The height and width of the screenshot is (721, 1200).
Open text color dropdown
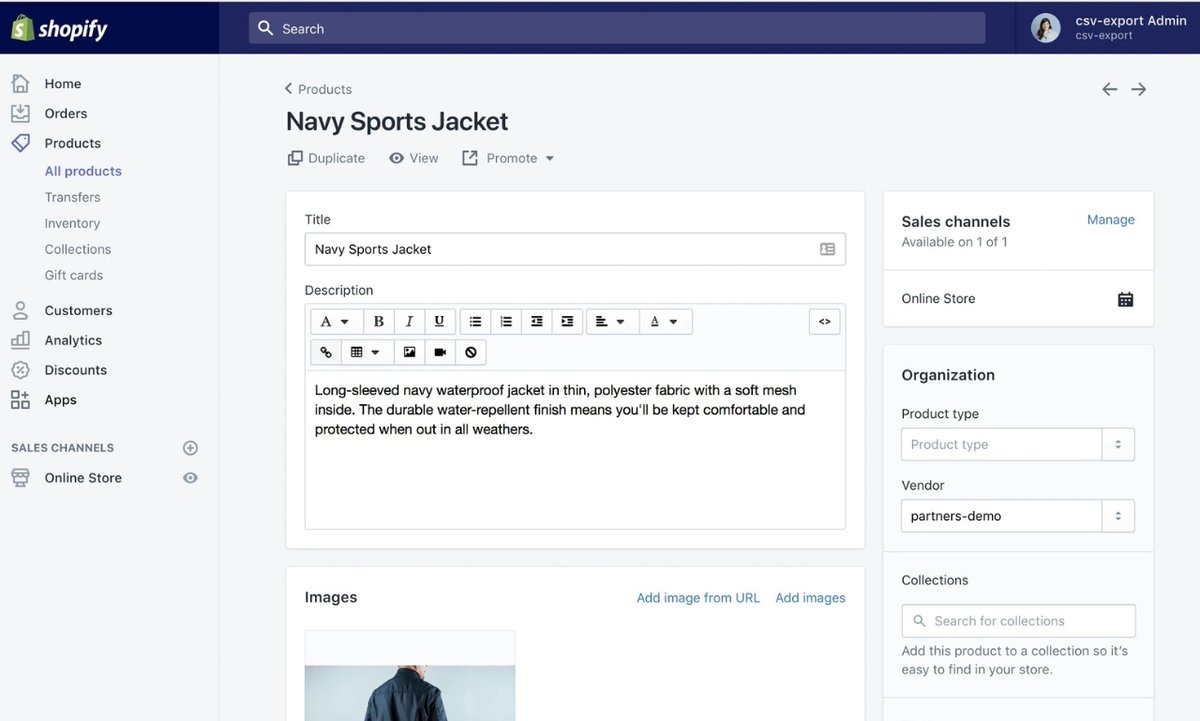point(664,322)
